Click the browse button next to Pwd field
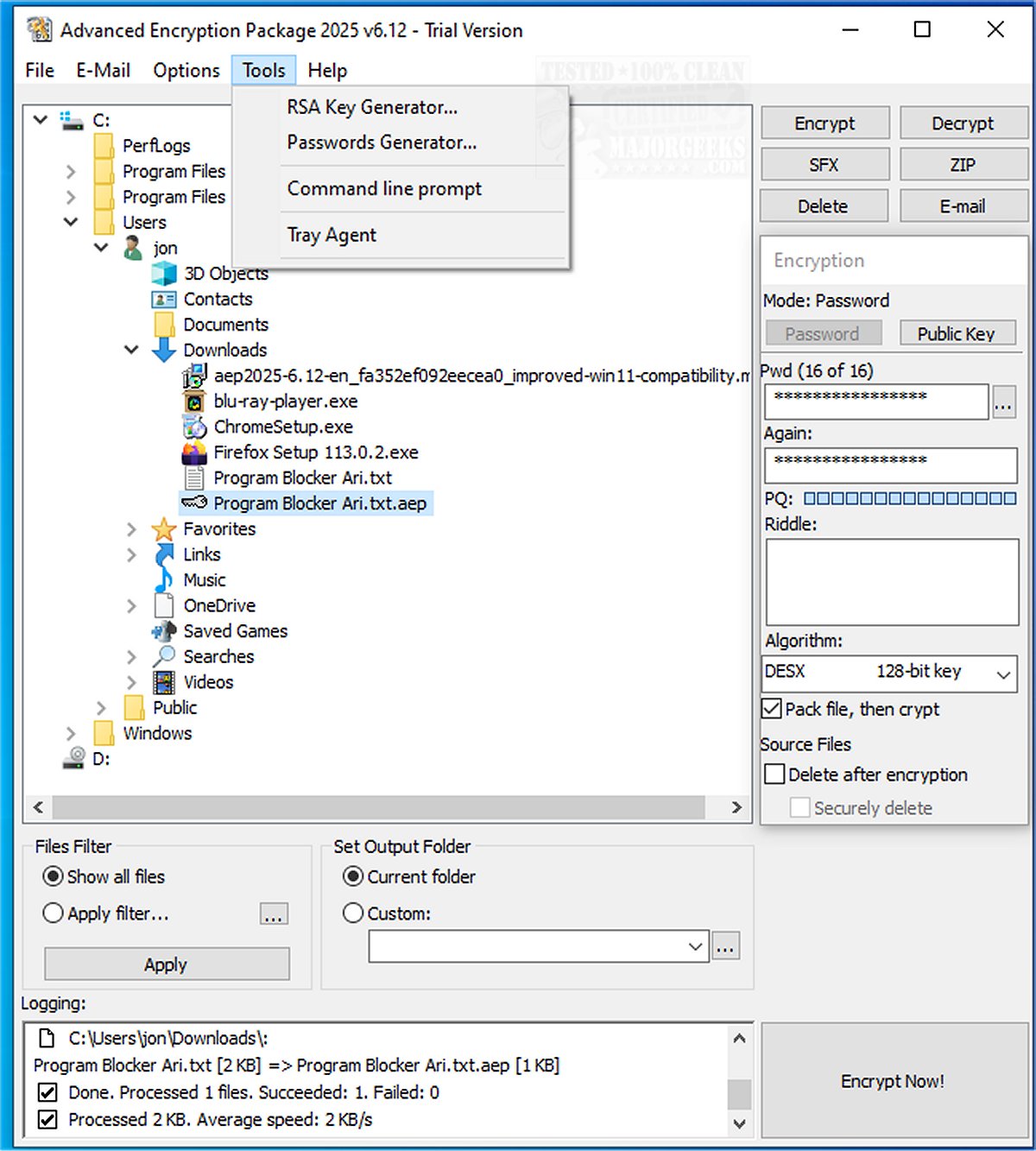This screenshot has height=1151, width=1036. [1003, 403]
